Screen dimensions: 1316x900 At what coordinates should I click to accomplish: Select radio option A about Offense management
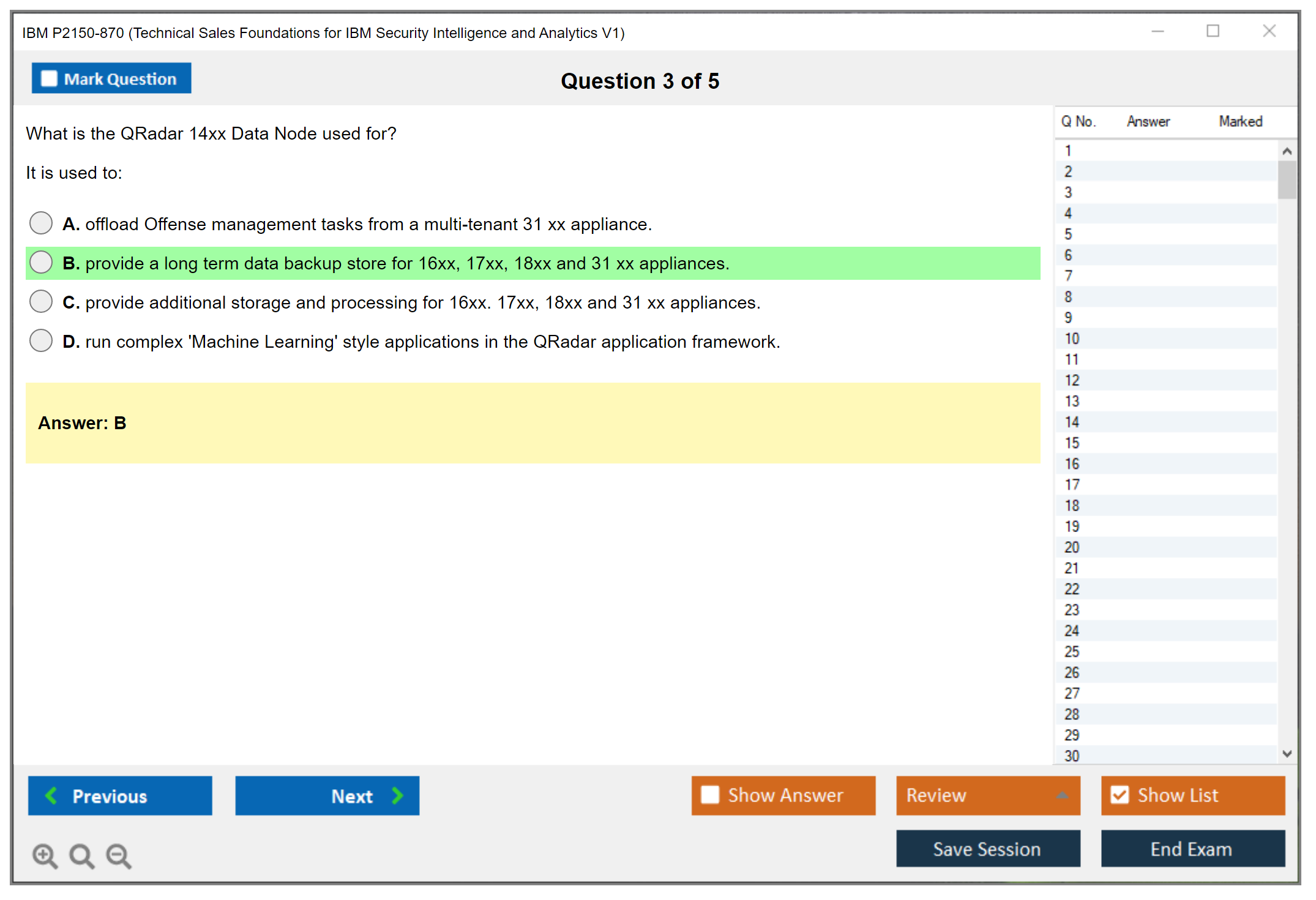[41, 223]
